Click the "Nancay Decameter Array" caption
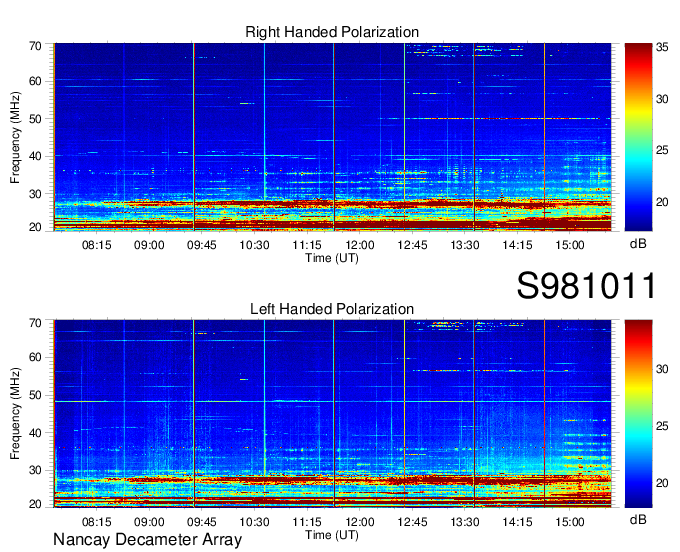 coord(147,540)
